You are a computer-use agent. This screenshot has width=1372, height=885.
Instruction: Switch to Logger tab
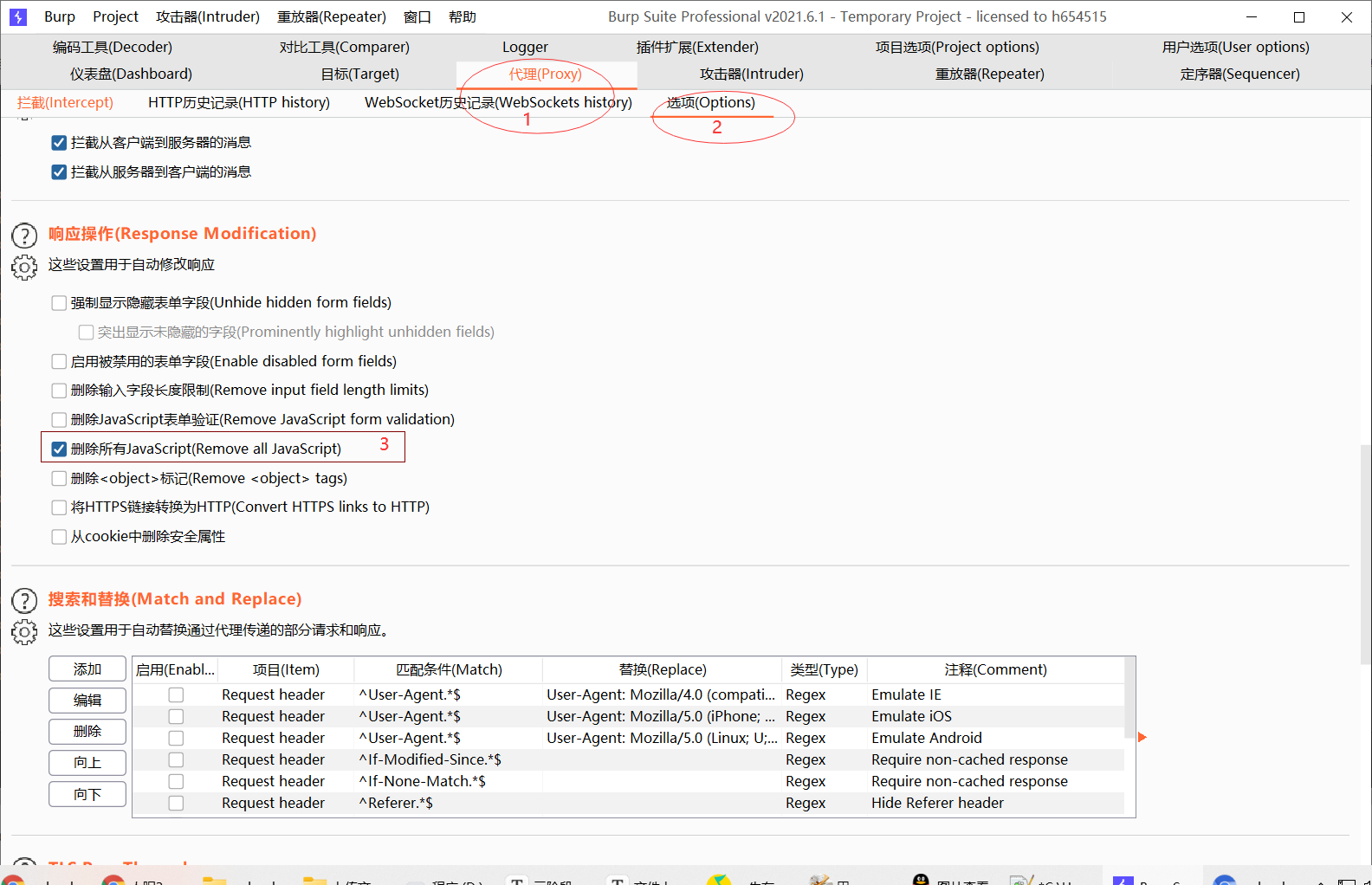click(x=525, y=48)
